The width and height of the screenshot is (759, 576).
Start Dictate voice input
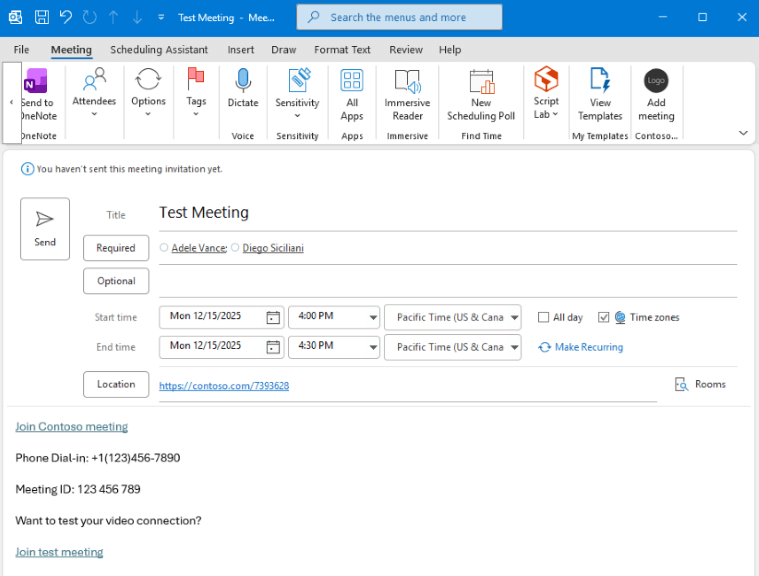pyautogui.click(x=243, y=88)
